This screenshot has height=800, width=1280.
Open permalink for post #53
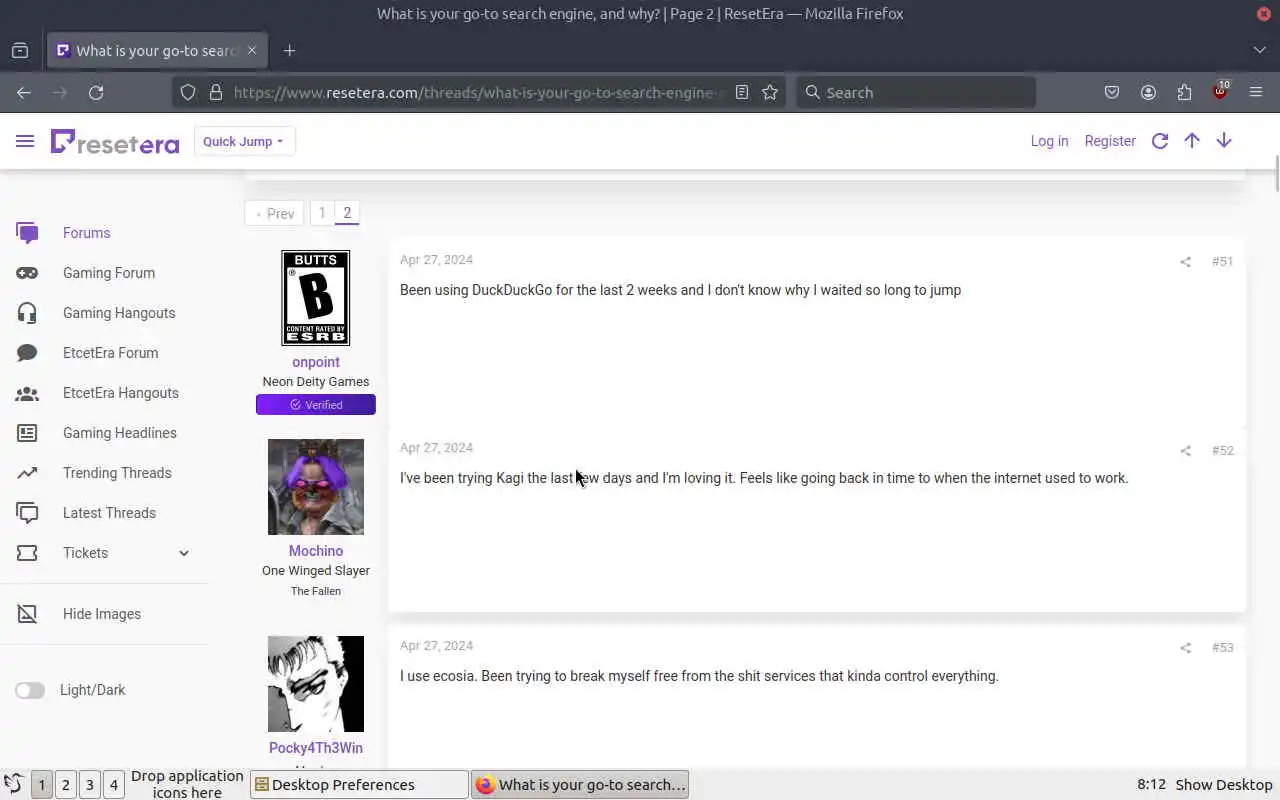[1222, 648]
